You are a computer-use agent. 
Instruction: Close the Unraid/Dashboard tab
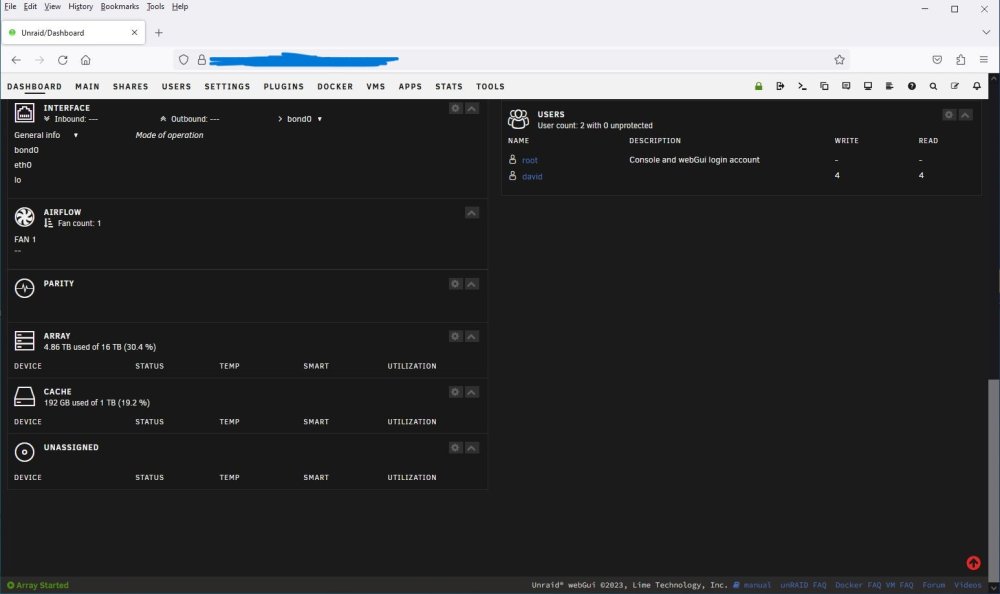135,33
